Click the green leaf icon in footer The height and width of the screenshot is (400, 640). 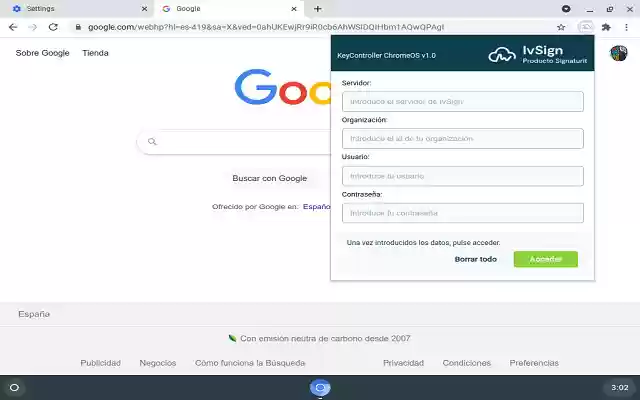point(233,338)
